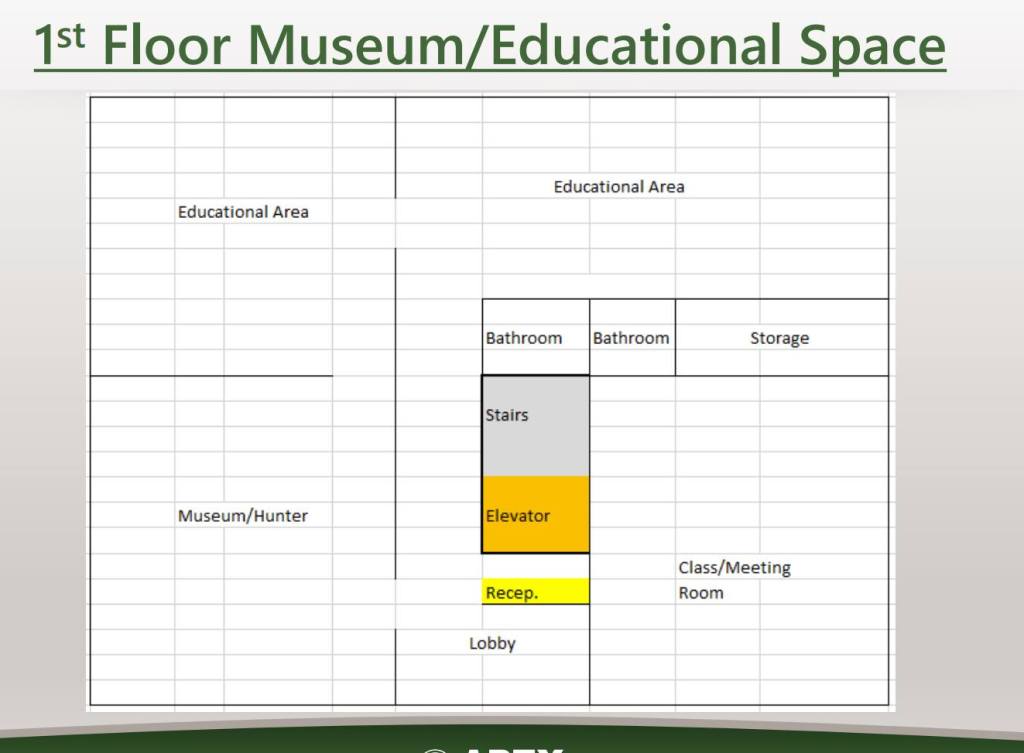Click the doorway gap between Museum/Hunter and Lobby
The height and width of the screenshot is (753, 1024).
point(395,603)
